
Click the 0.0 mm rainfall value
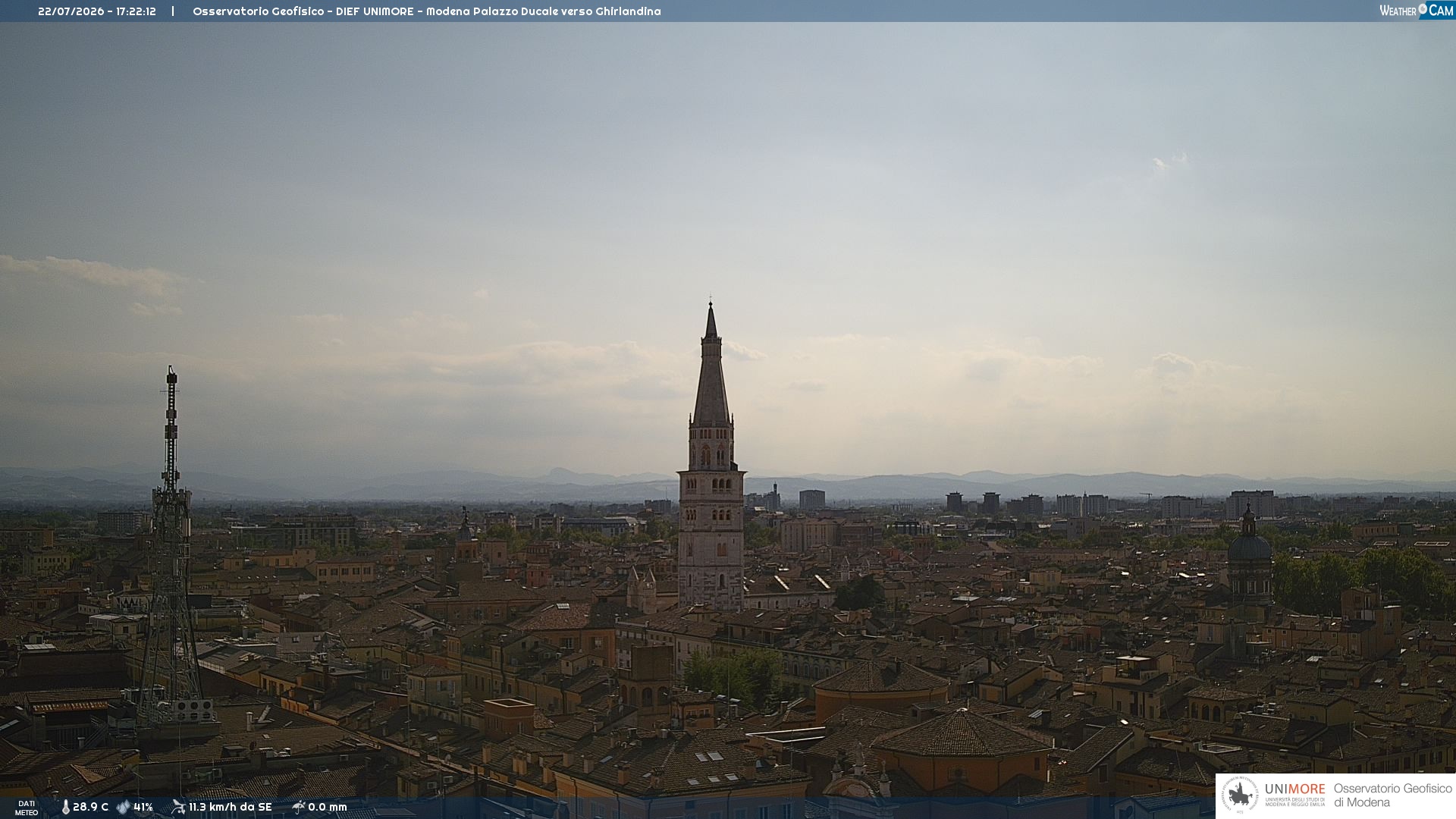[x=328, y=807]
